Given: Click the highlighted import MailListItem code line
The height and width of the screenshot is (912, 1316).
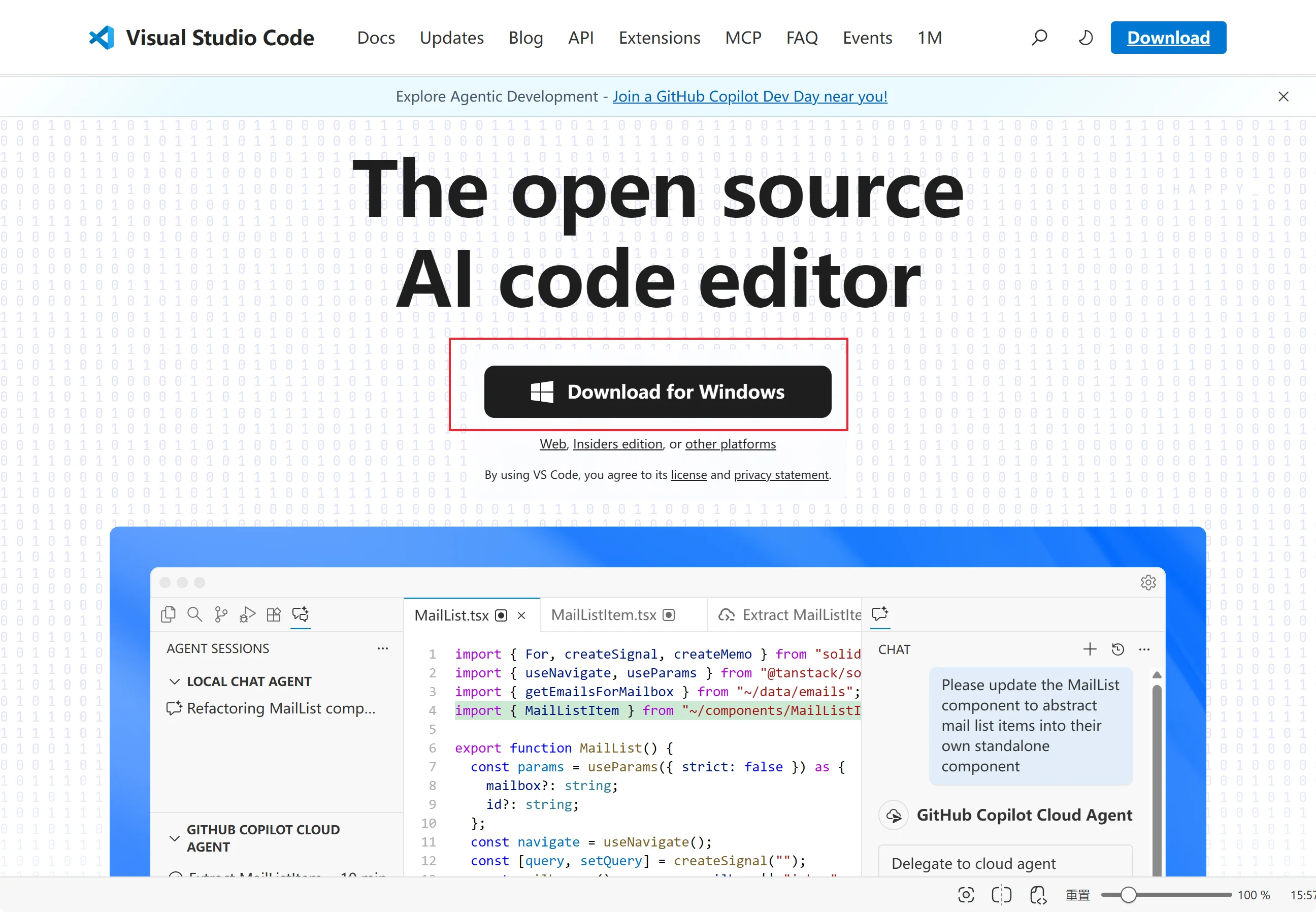Looking at the screenshot, I should (x=657, y=710).
